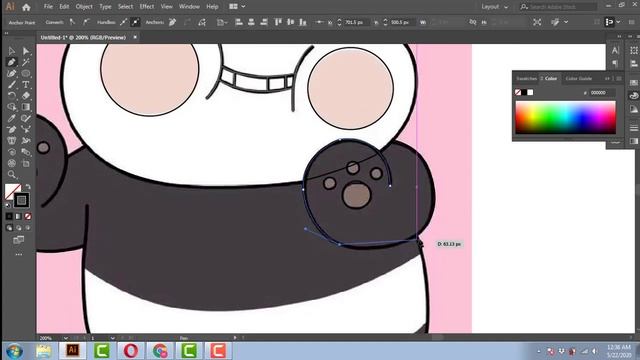
Task: Expand toolbar collapse double arrows
Action: pyautogui.click(x=7, y=33)
